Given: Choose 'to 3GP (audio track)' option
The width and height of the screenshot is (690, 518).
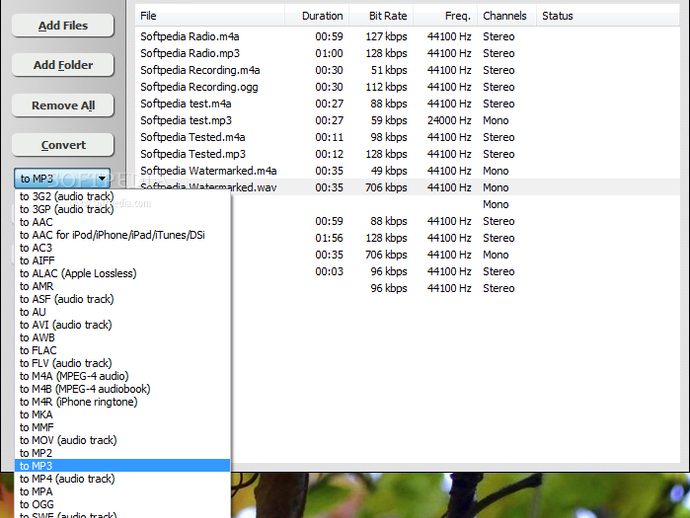Looking at the screenshot, I should (x=122, y=209).
